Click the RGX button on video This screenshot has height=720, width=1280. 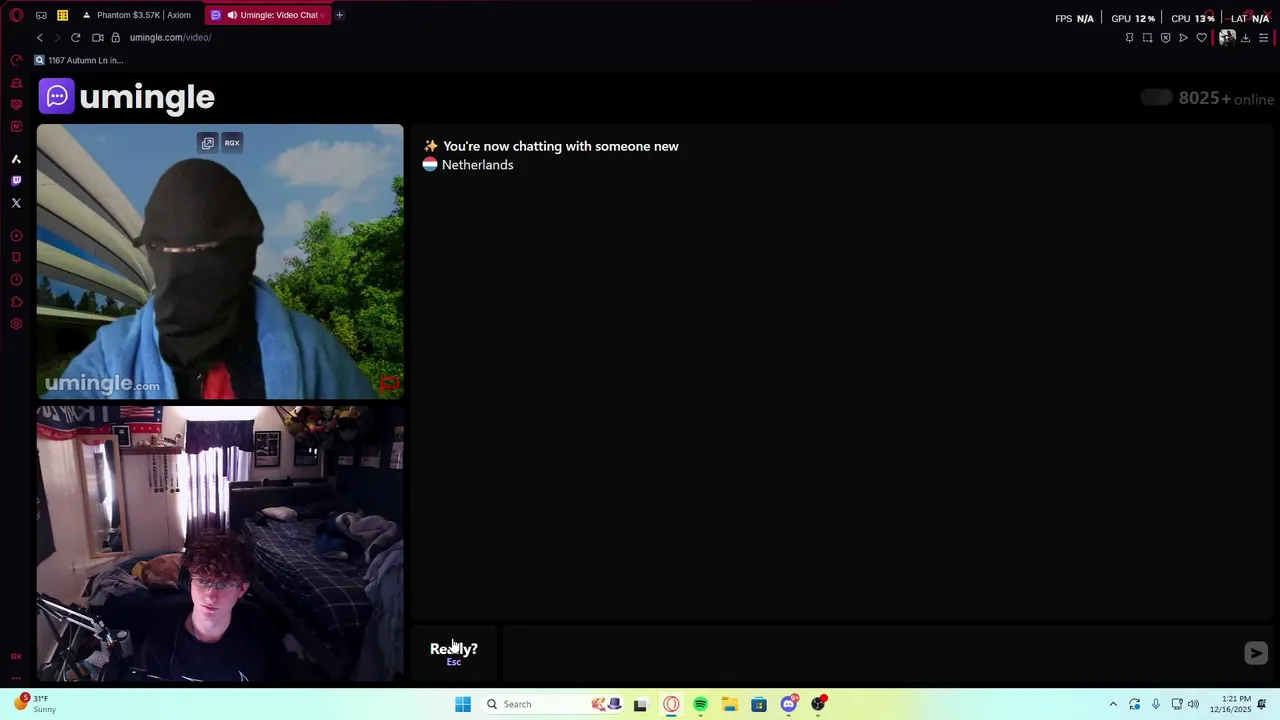point(232,143)
